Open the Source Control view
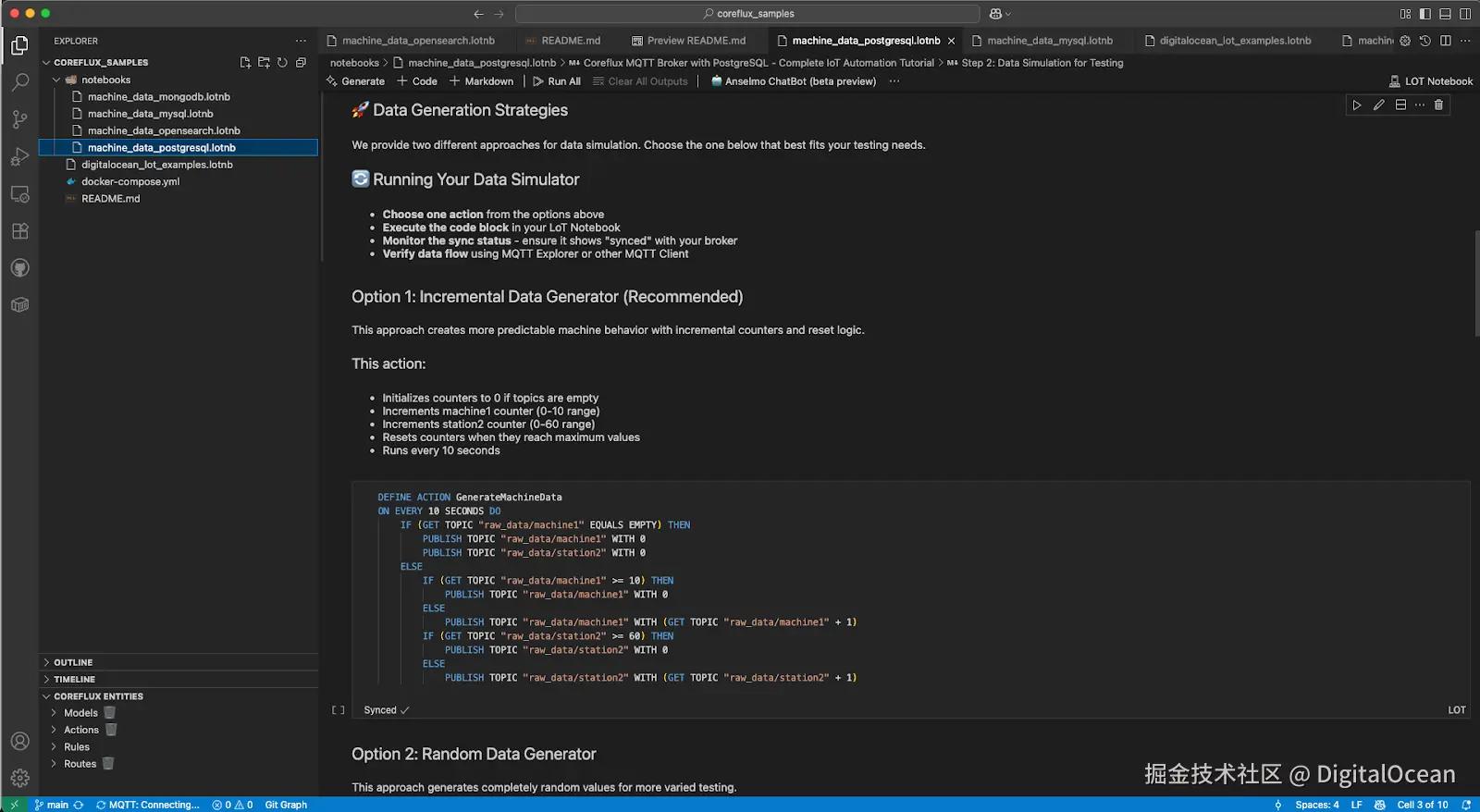Screen dimensions: 1480x812 coord(19,119)
